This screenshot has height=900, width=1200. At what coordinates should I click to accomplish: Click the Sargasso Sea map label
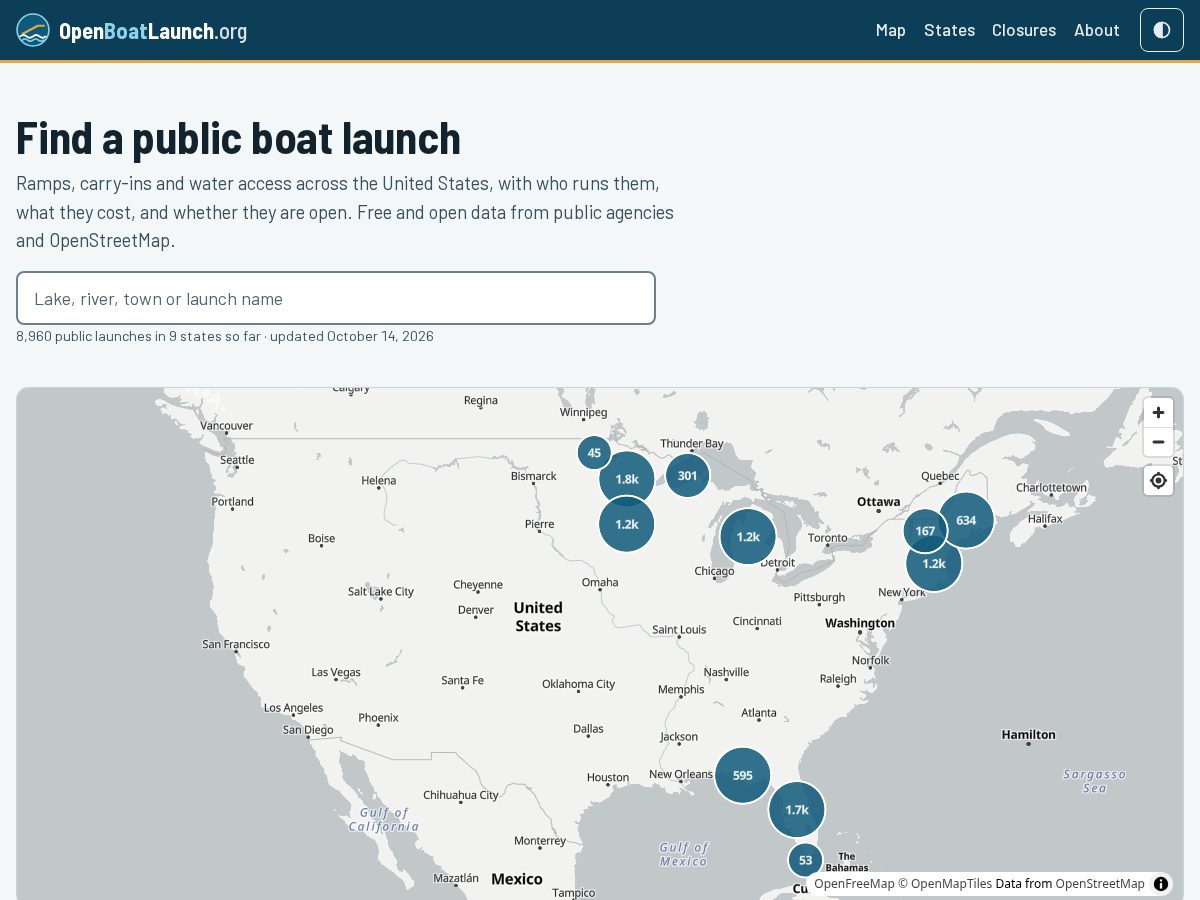(x=1095, y=781)
